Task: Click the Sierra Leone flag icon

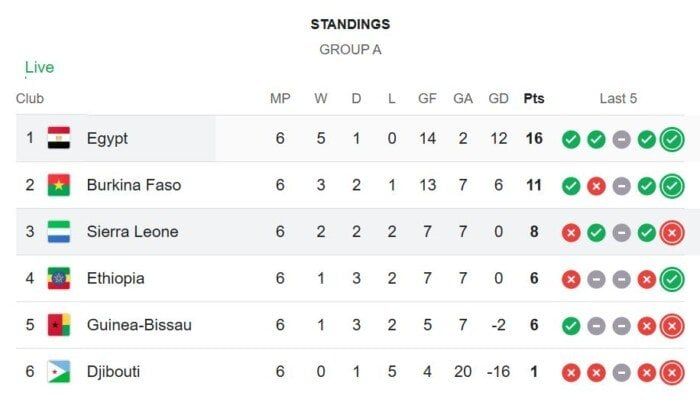Action: pos(59,231)
